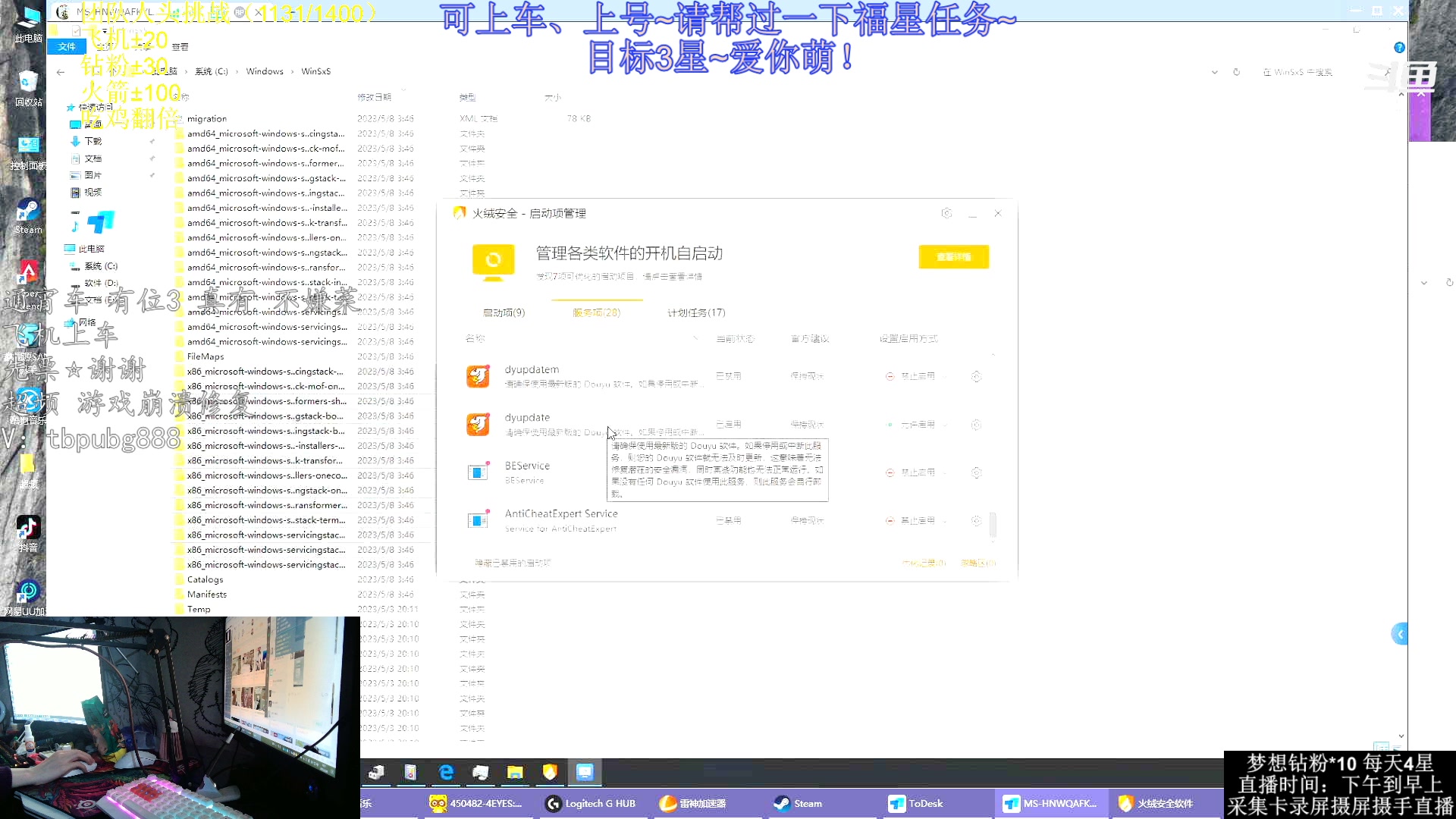
Task: Switch to 计划任务(17) tab
Action: click(x=696, y=312)
